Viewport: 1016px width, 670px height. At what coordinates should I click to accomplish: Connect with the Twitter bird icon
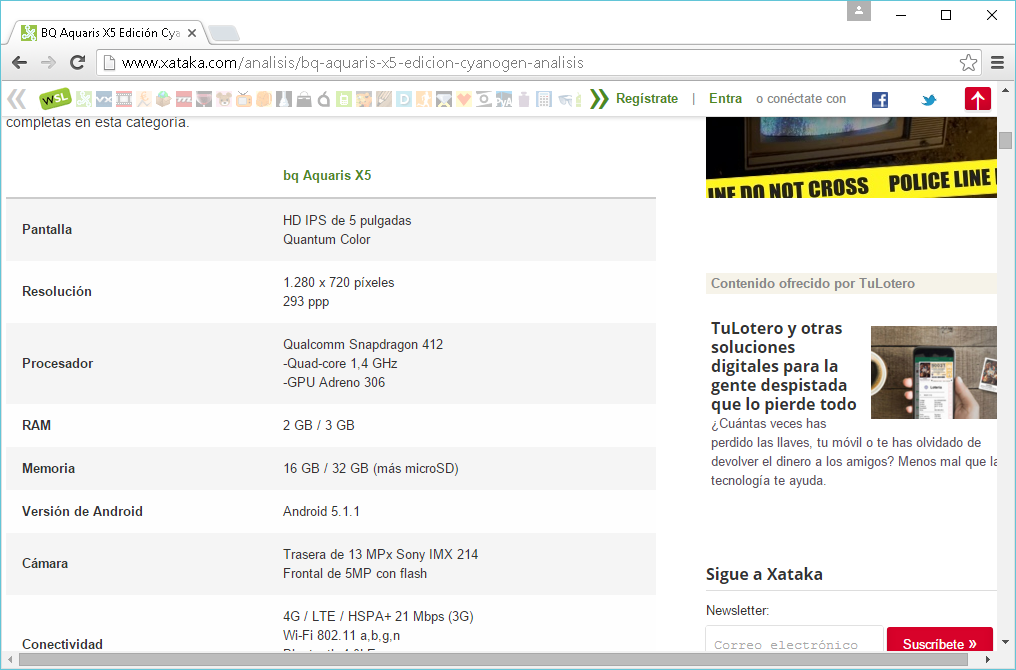[x=929, y=100]
